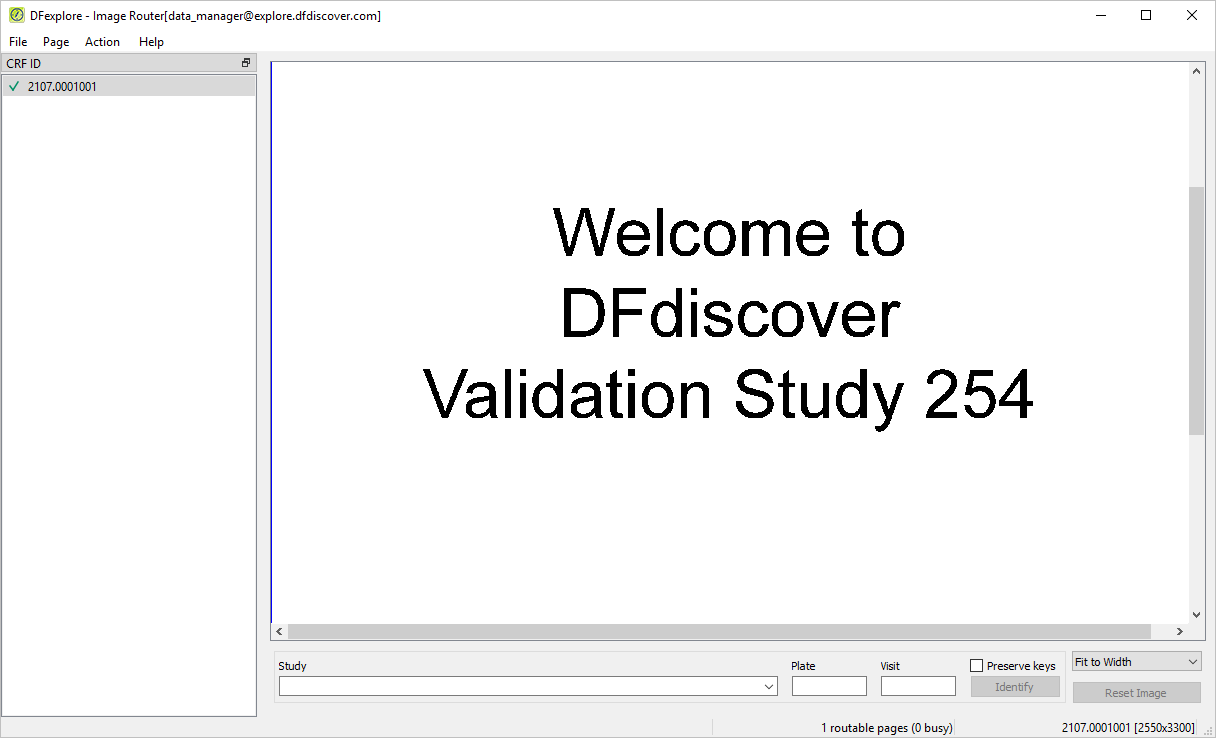Click the up arrow of vertical scrollbar

point(1196,71)
